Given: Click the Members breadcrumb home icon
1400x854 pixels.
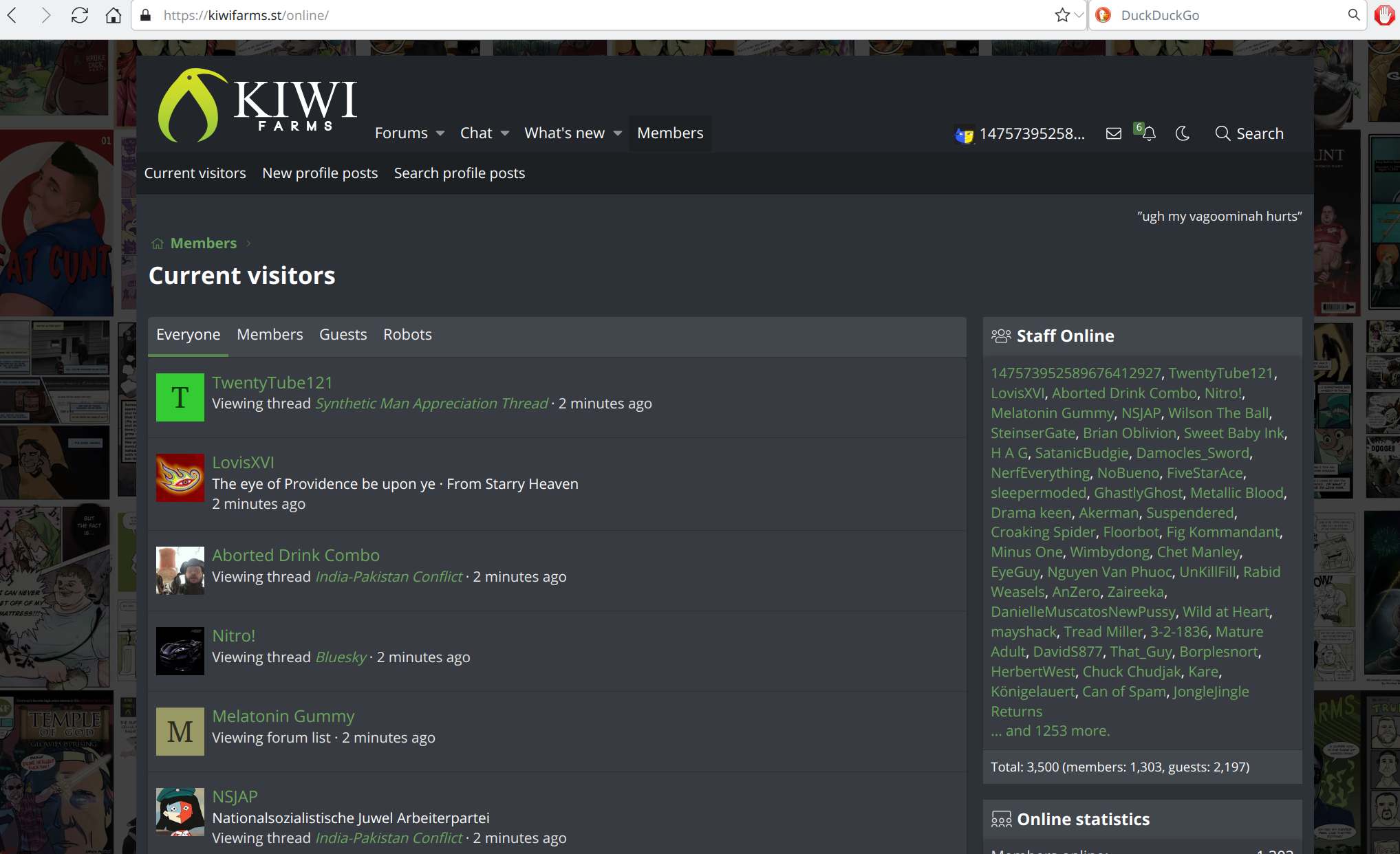Looking at the screenshot, I should tap(158, 243).
